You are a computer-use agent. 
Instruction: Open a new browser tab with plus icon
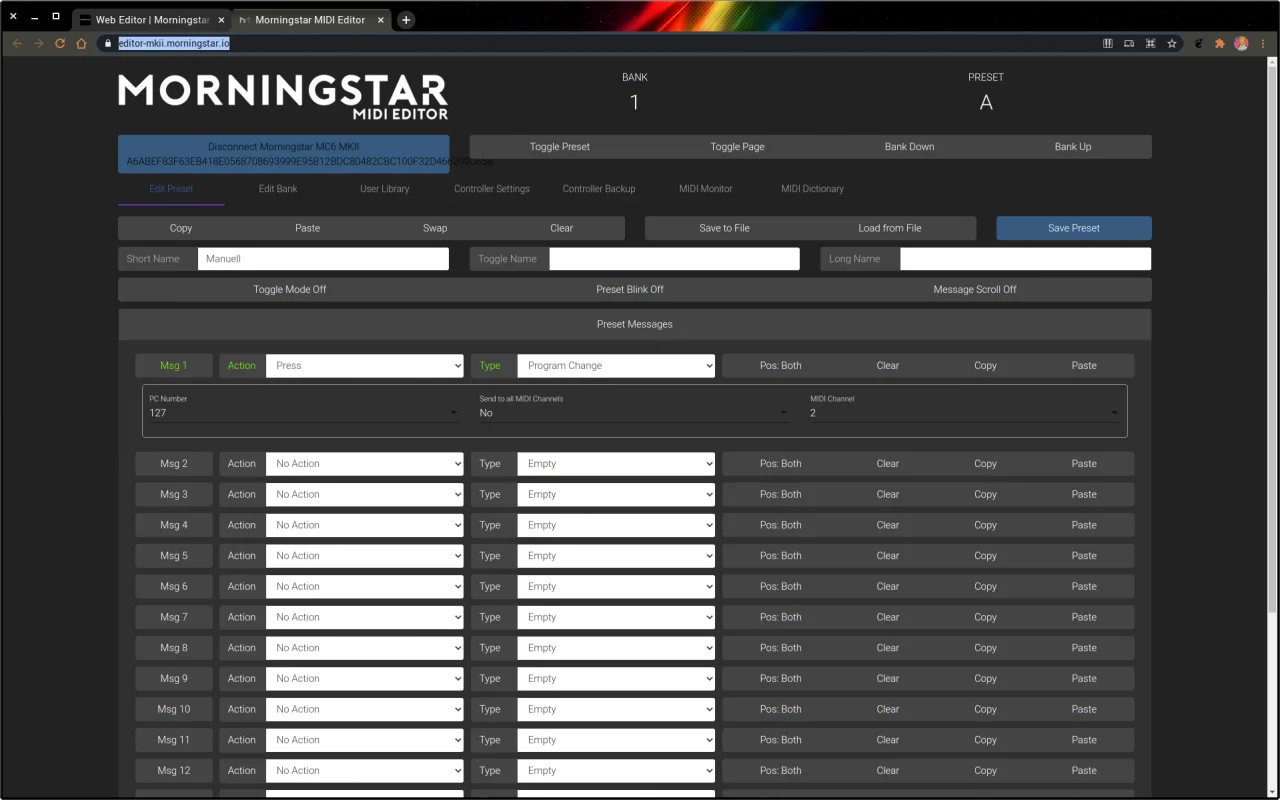(x=406, y=20)
